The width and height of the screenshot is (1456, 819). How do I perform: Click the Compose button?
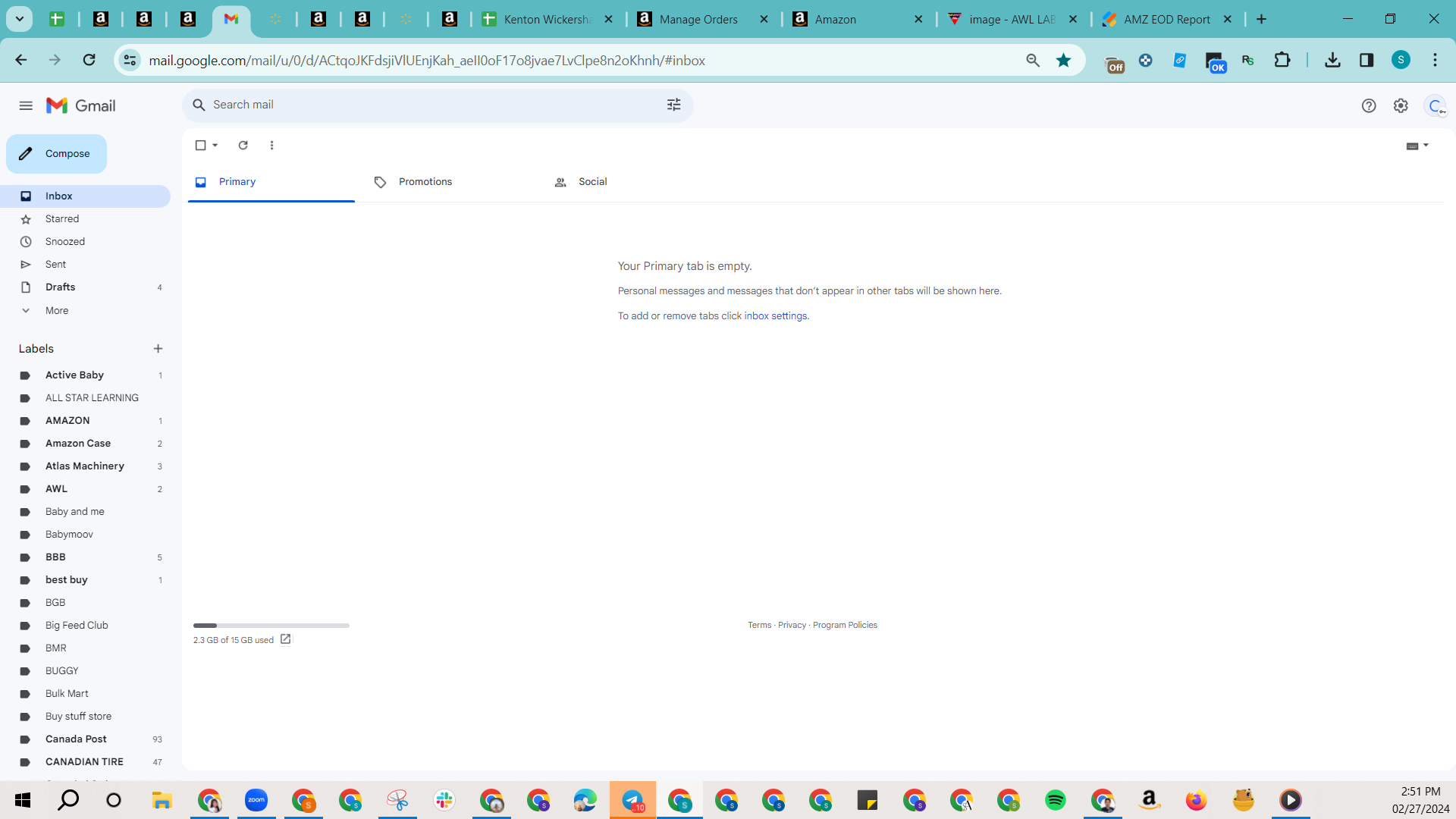[x=57, y=154]
